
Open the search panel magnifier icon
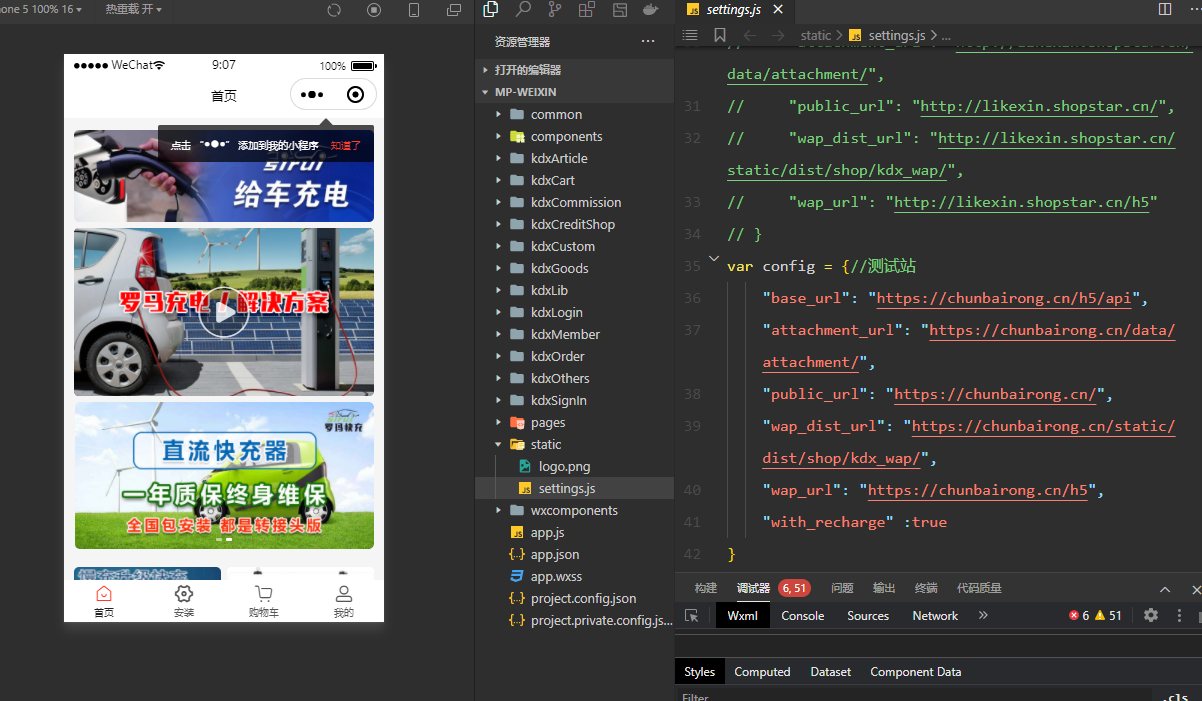[x=523, y=10]
